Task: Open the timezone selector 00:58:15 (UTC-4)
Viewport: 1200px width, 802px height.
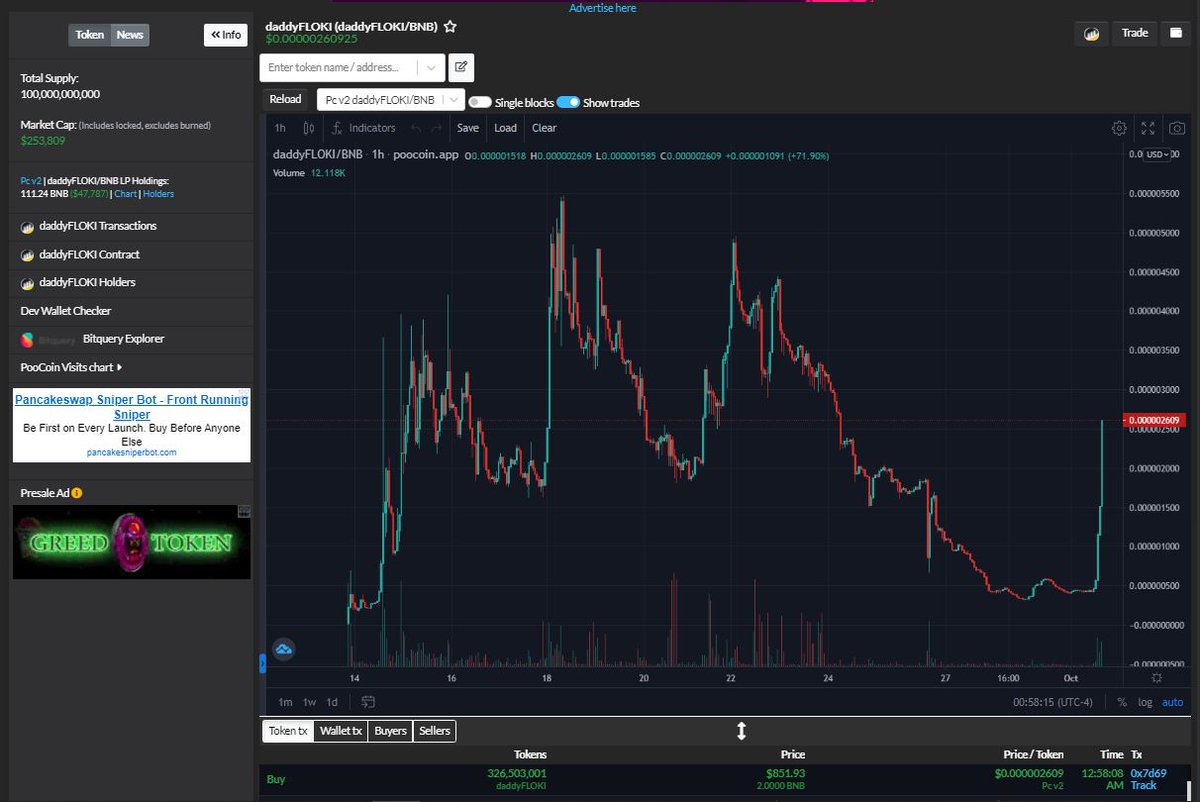Action: tap(1055, 702)
